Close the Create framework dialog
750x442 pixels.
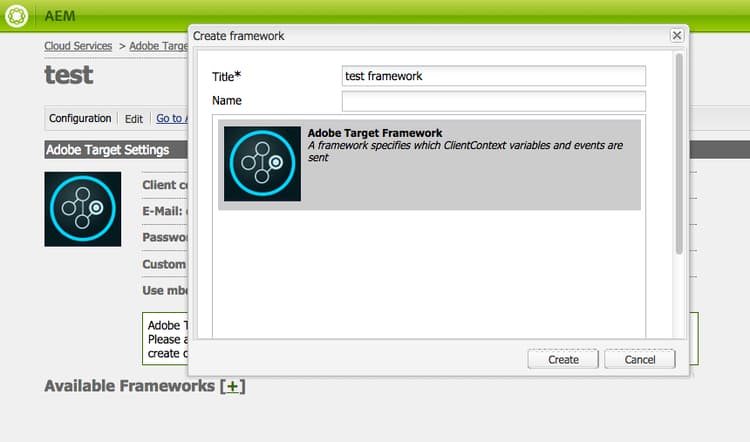coord(676,35)
